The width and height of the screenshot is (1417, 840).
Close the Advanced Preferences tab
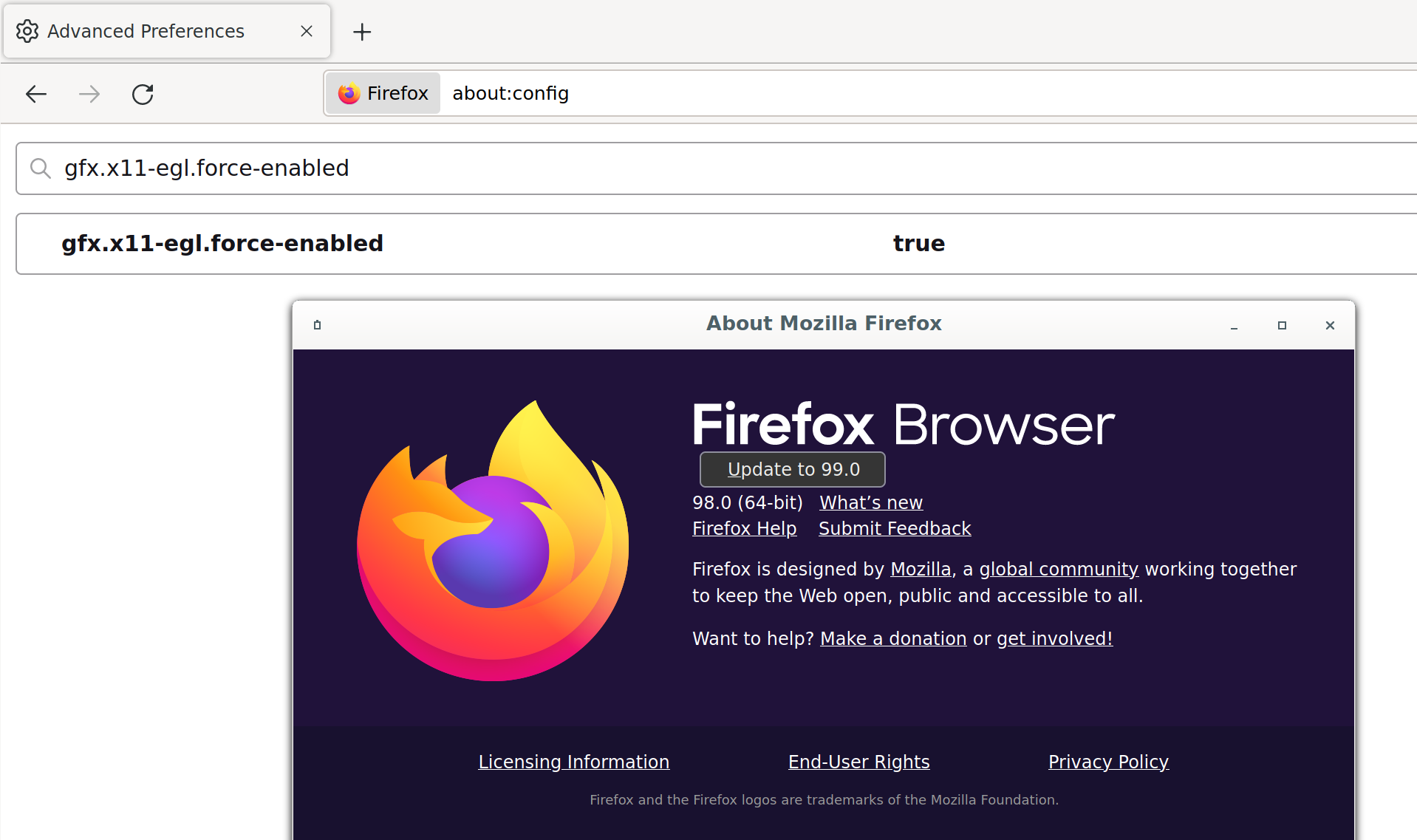(307, 31)
